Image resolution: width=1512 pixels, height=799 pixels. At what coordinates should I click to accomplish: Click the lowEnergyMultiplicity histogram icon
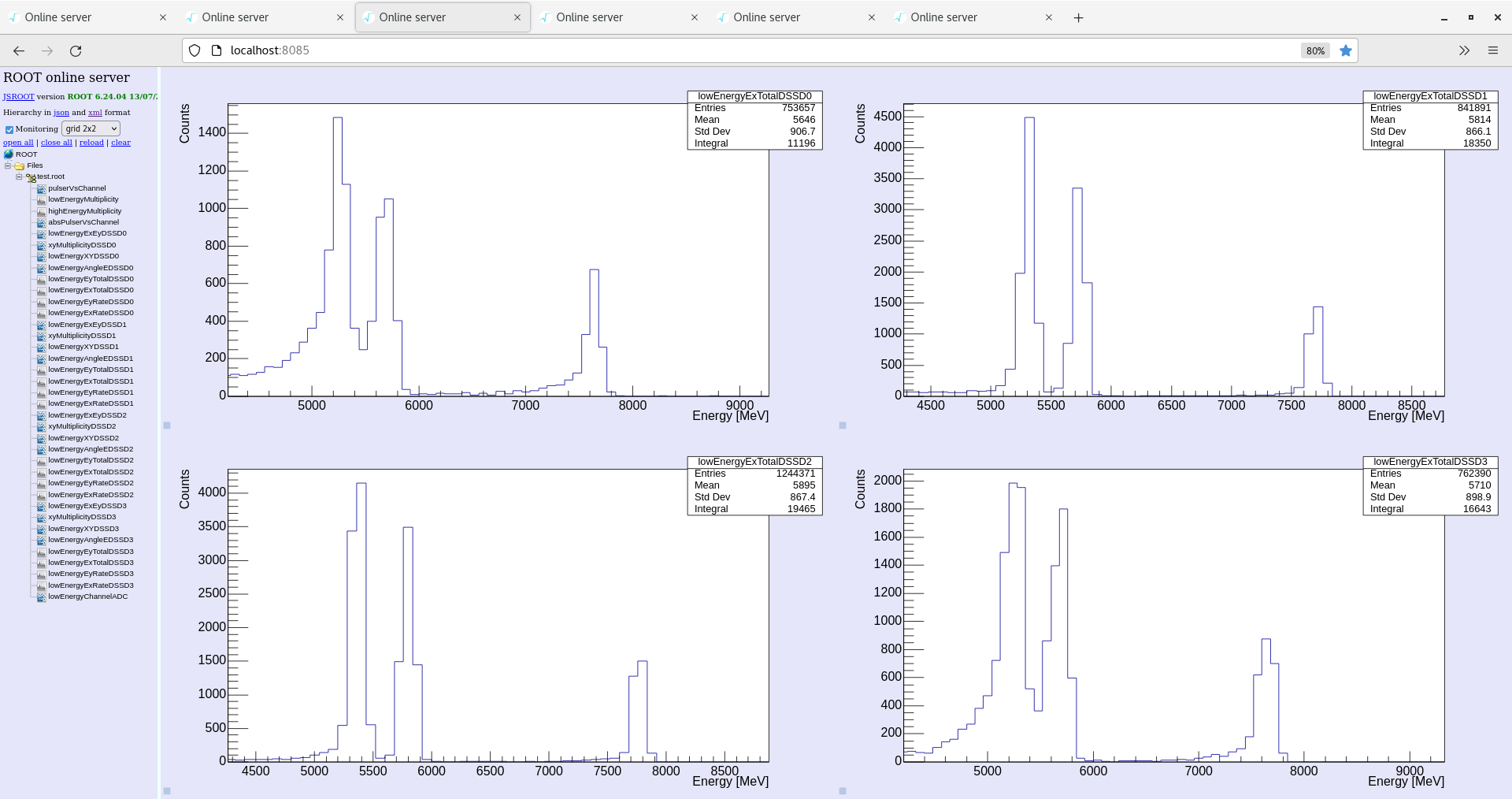41,200
